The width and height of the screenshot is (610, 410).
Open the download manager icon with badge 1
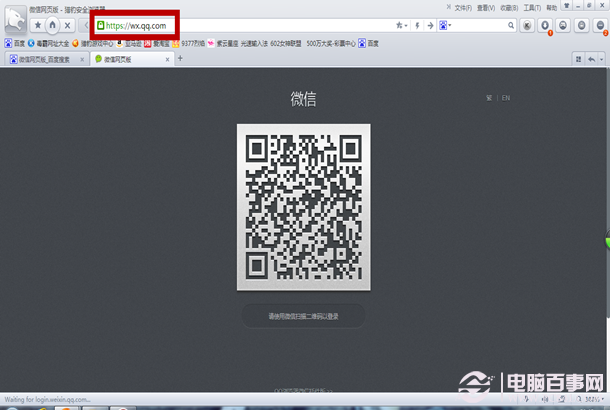(x=545, y=26)
